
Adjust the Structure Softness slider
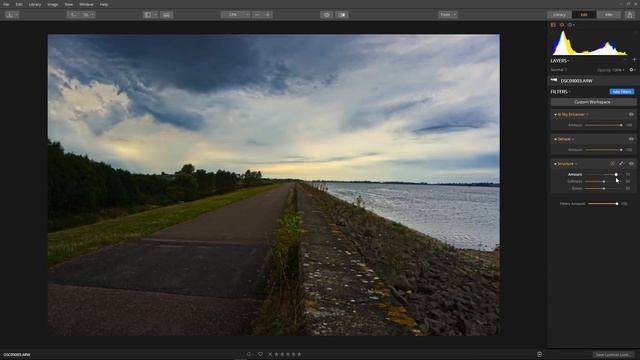(603, 181)
